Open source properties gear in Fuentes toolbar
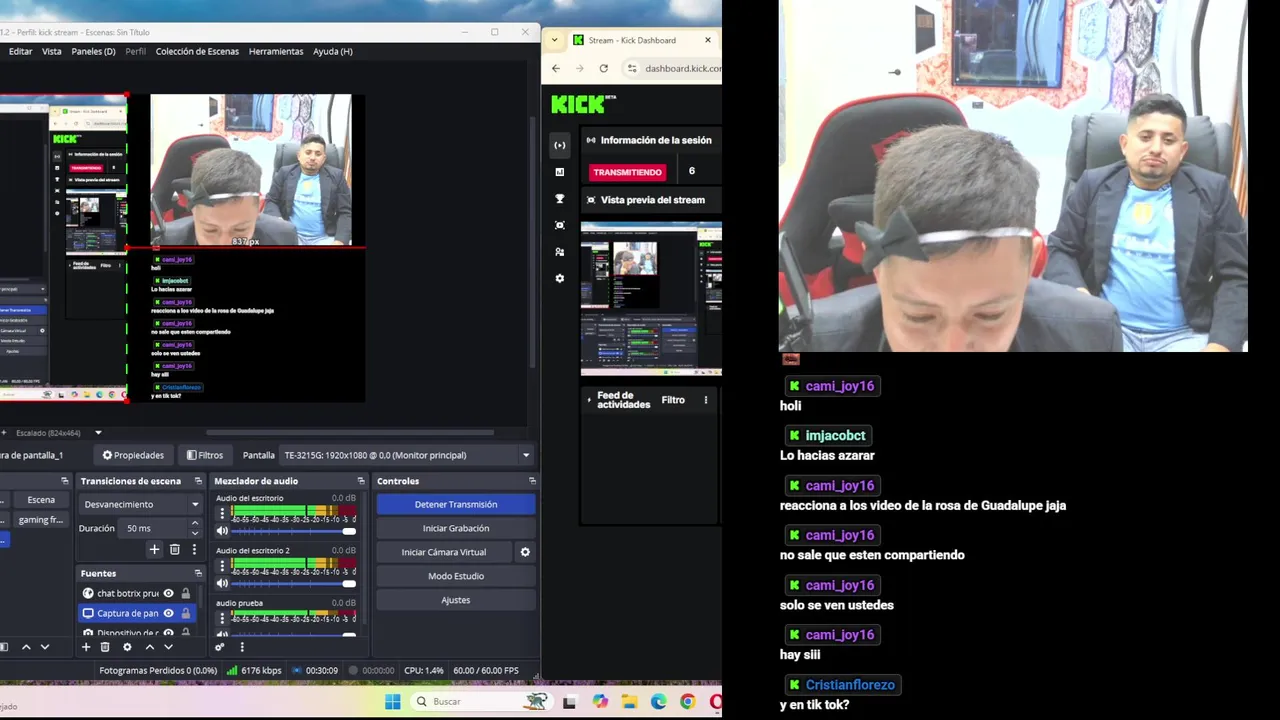 click(x=127, y=647)
